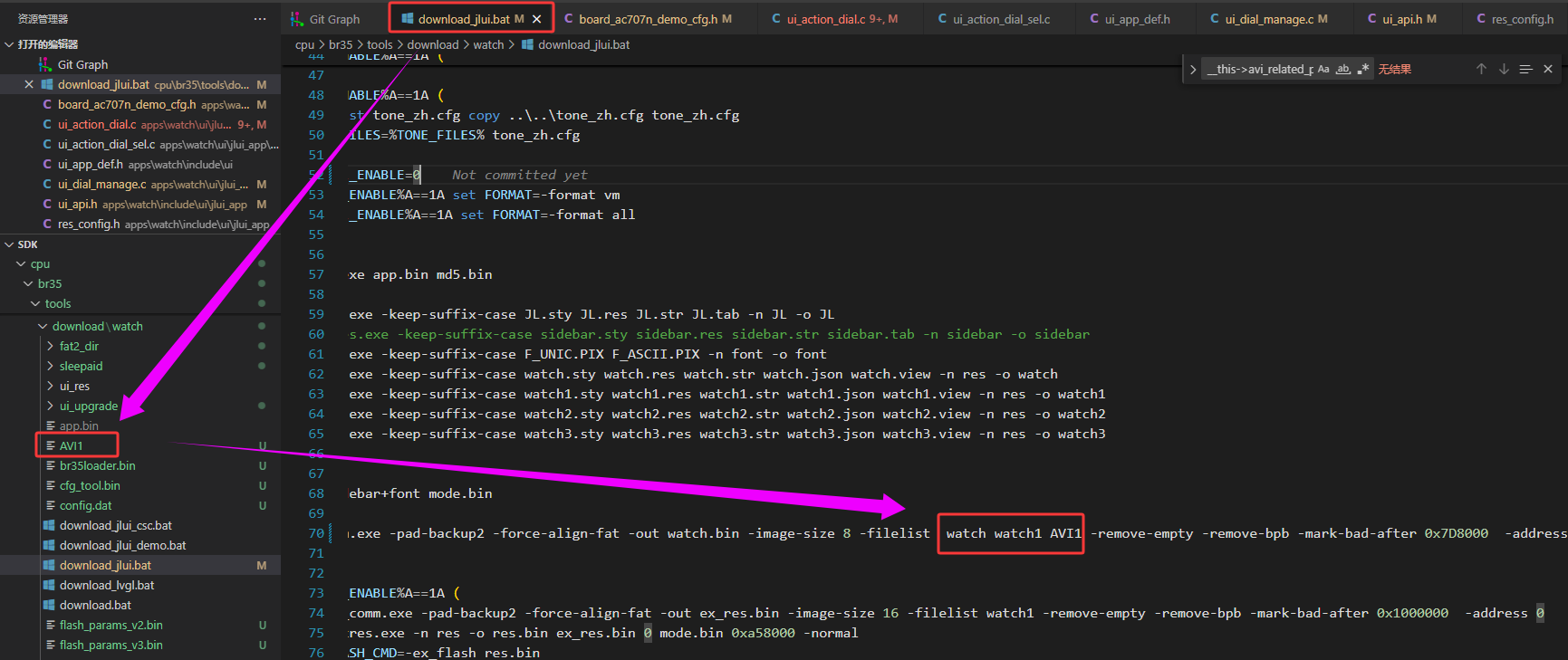Open the board_ac707n_demo_cfg.h tab
1568x660 pixels.
pyautogui.click(x=647, y=19)
